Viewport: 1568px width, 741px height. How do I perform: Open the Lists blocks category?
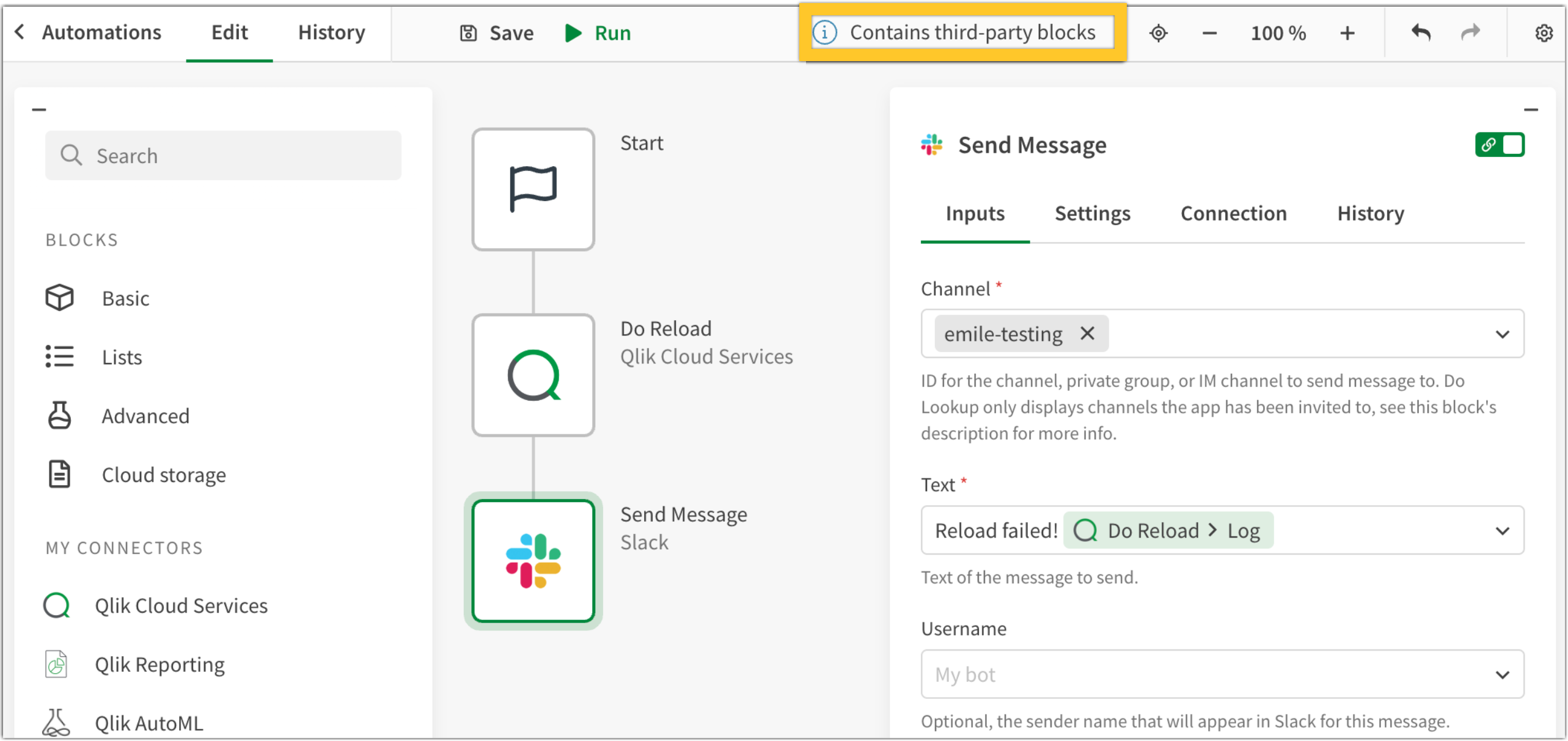pyautogui.click(x=121, y=357)
